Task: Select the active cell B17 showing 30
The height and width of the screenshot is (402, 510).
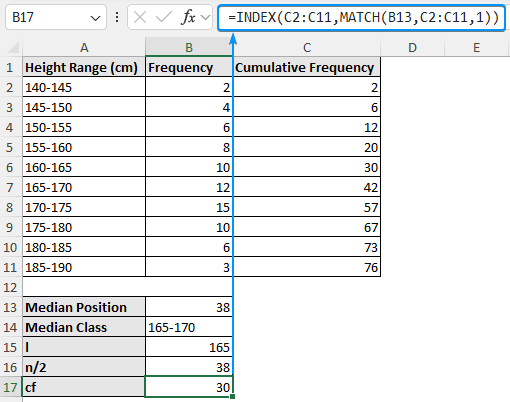Action: 189,387
